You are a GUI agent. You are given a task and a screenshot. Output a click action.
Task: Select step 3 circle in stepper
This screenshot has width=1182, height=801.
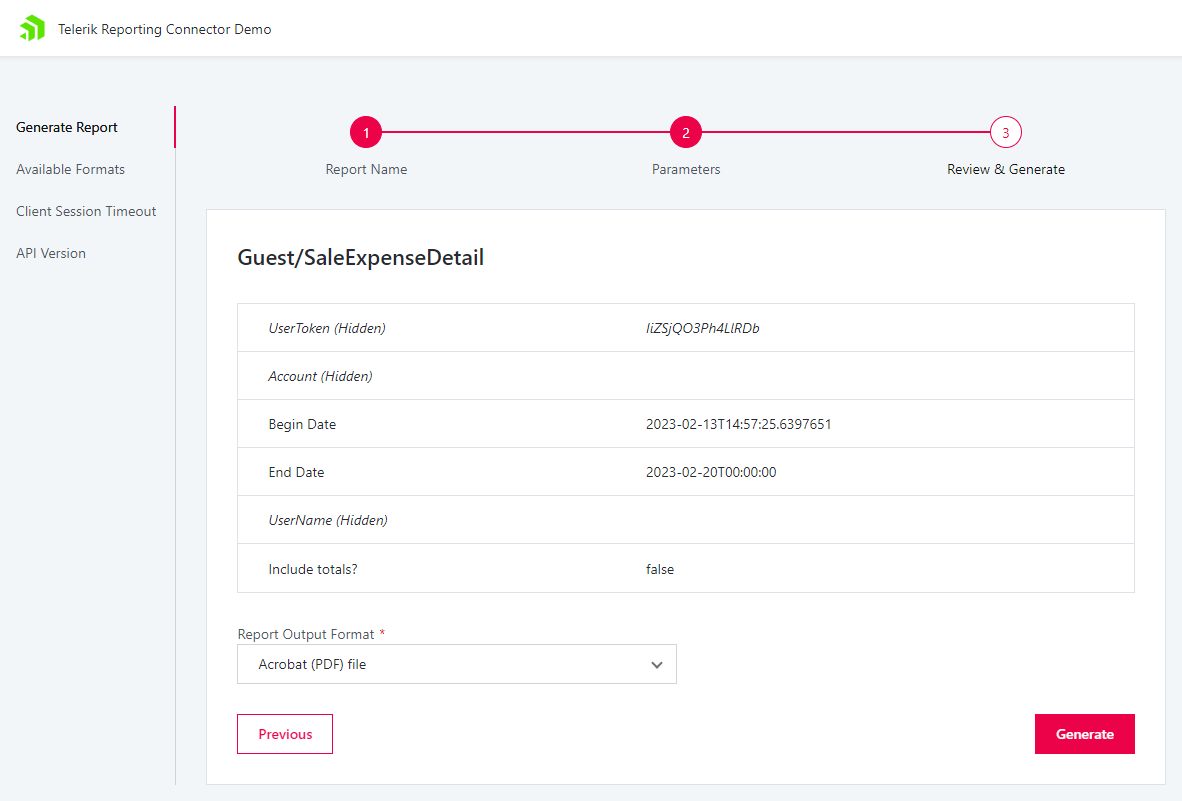pyautogui.click(x=1006, y=133)
